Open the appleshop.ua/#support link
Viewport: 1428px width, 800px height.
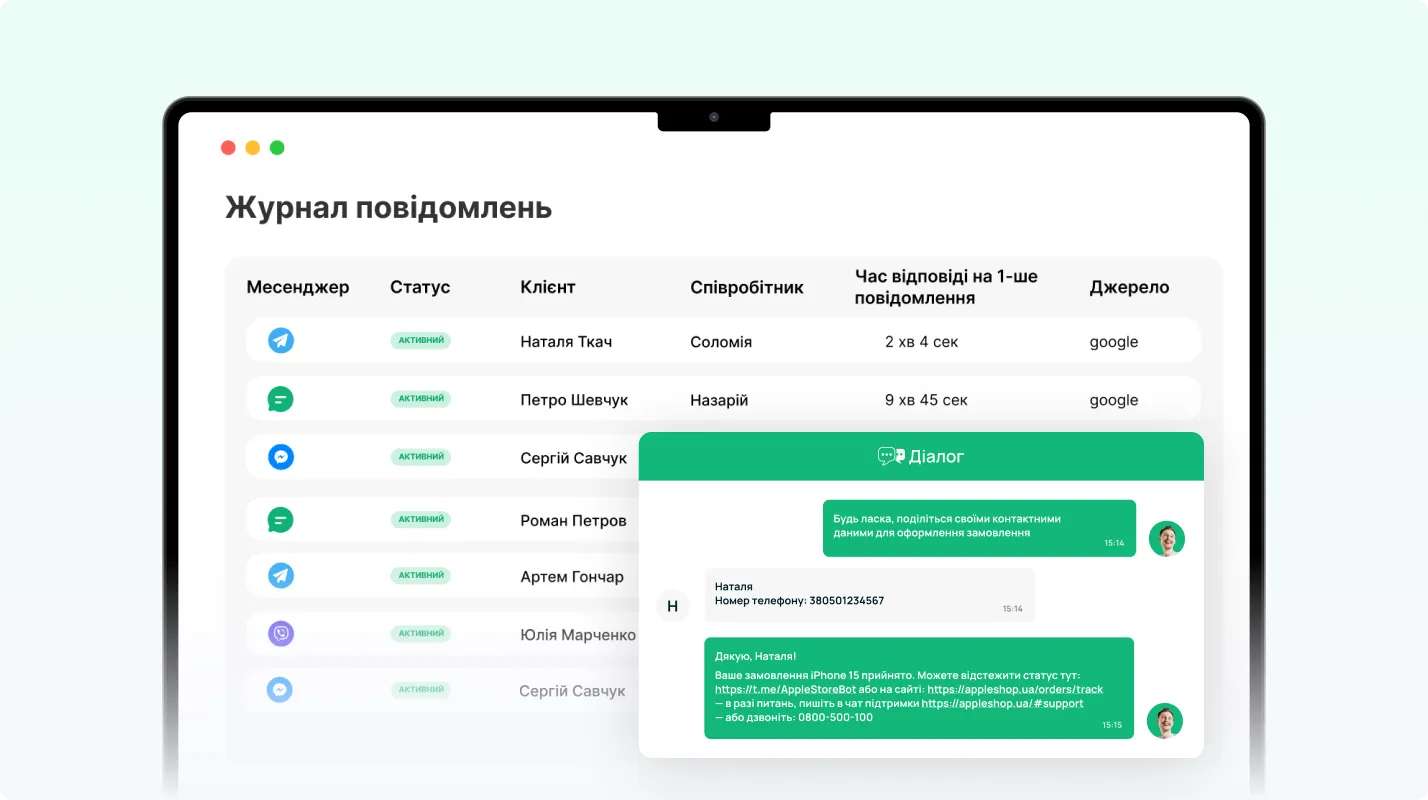click(1002, 703)
